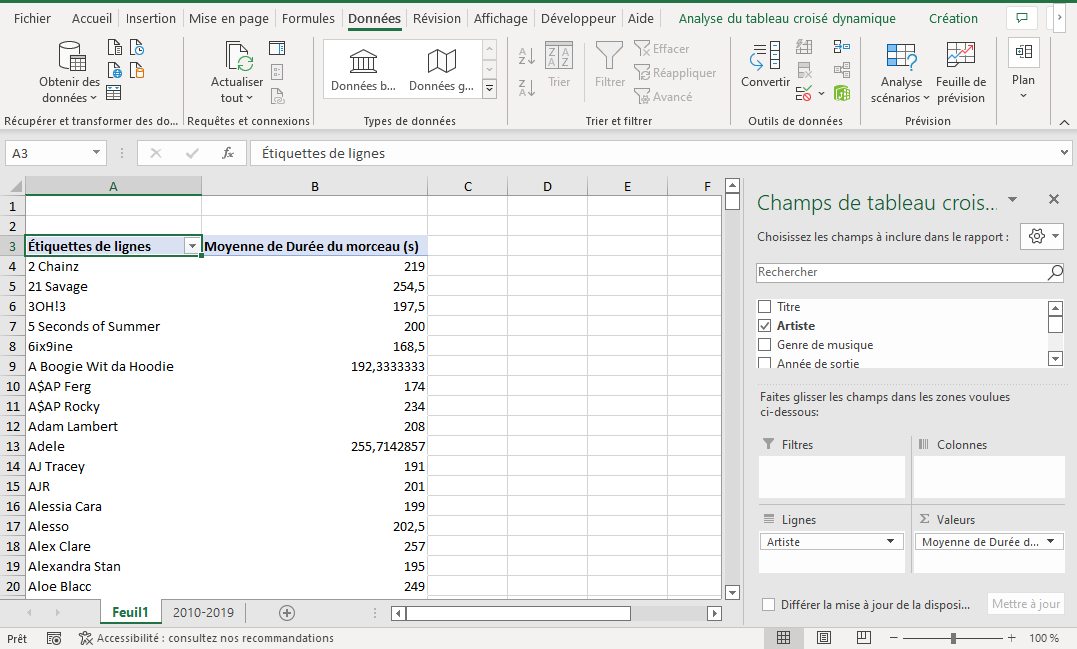
Task: Click the macro recording status icon
Action: point(54,639)
